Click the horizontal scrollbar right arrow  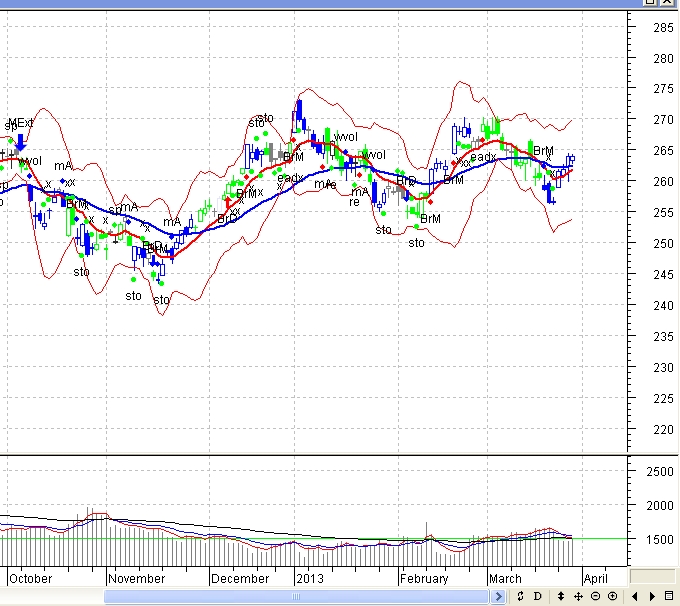pyautogui.click(x=497, y=597)
